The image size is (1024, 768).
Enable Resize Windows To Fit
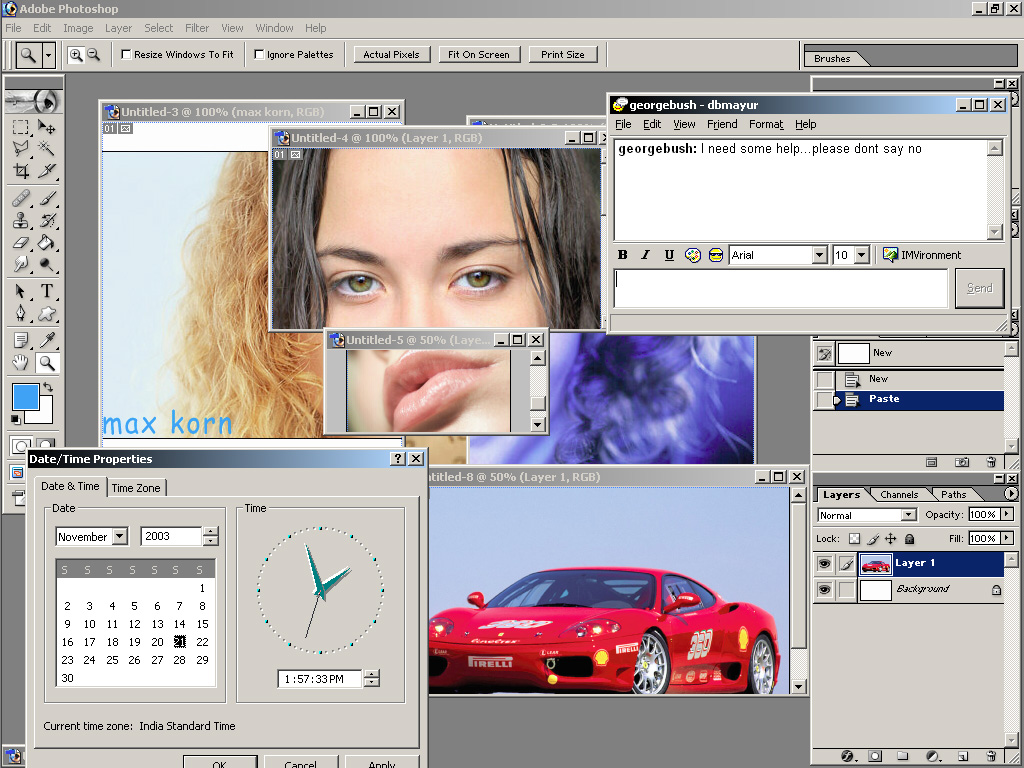[x=126, y=55]
